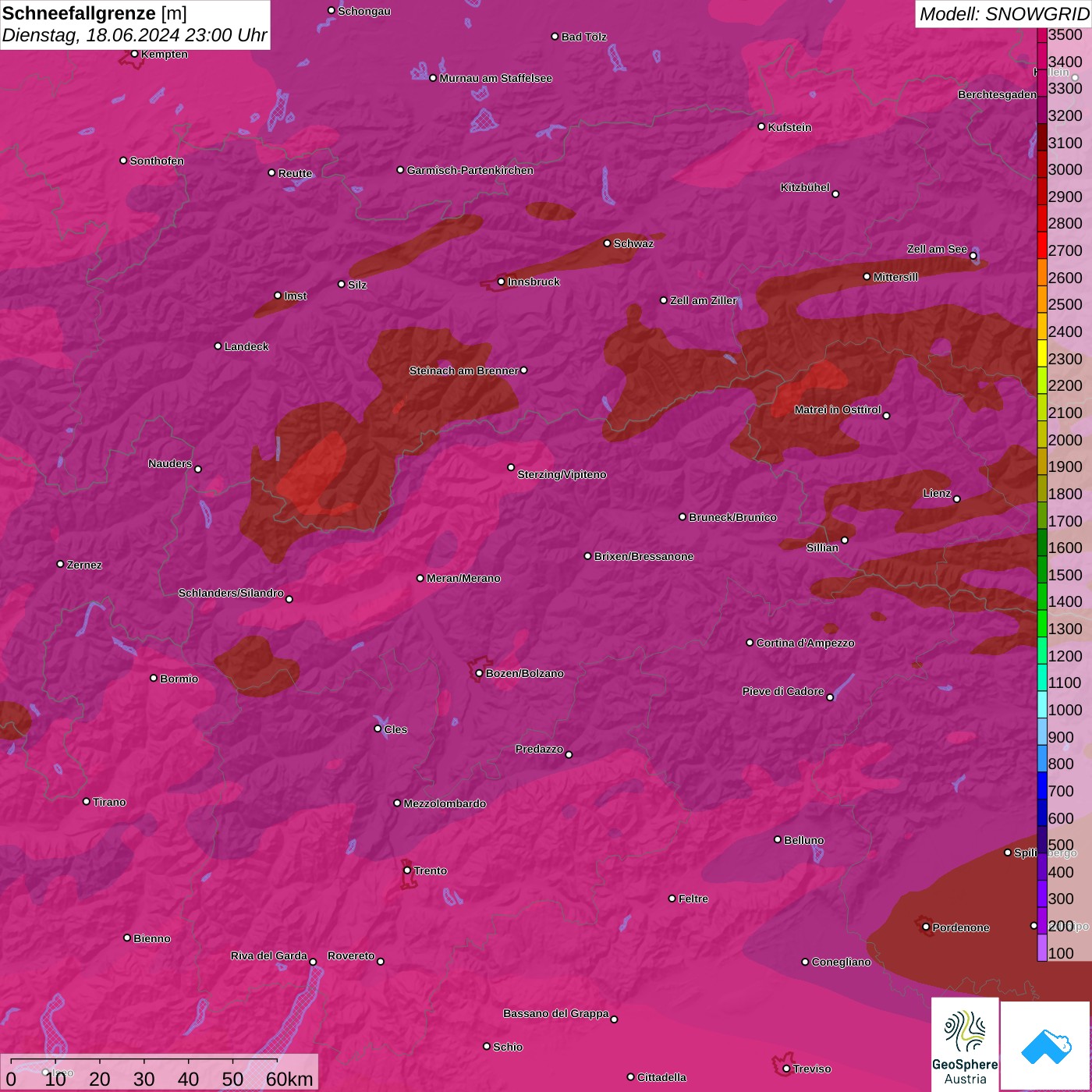Click the Reutte label
Viewport: 1092px width, 1092px height.
[296, 173]
